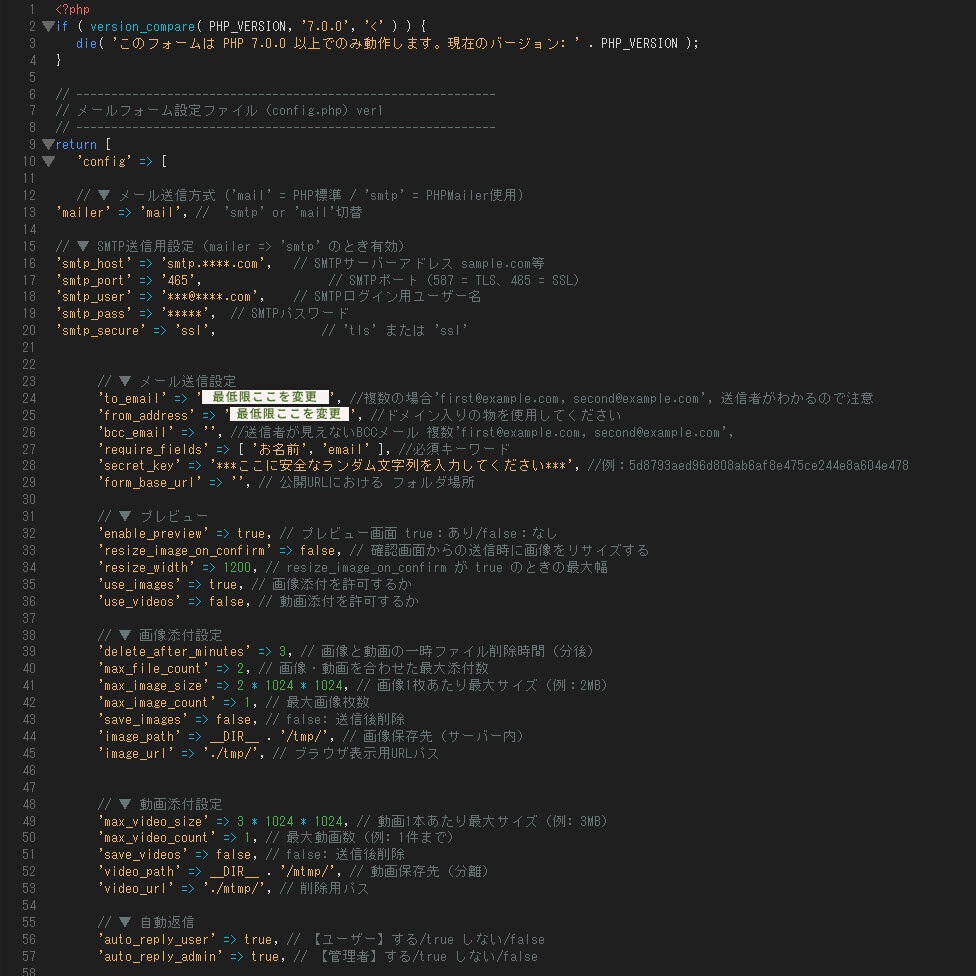Click the 'enable_preview' key
976x976 pixels.
coord(153,533)
